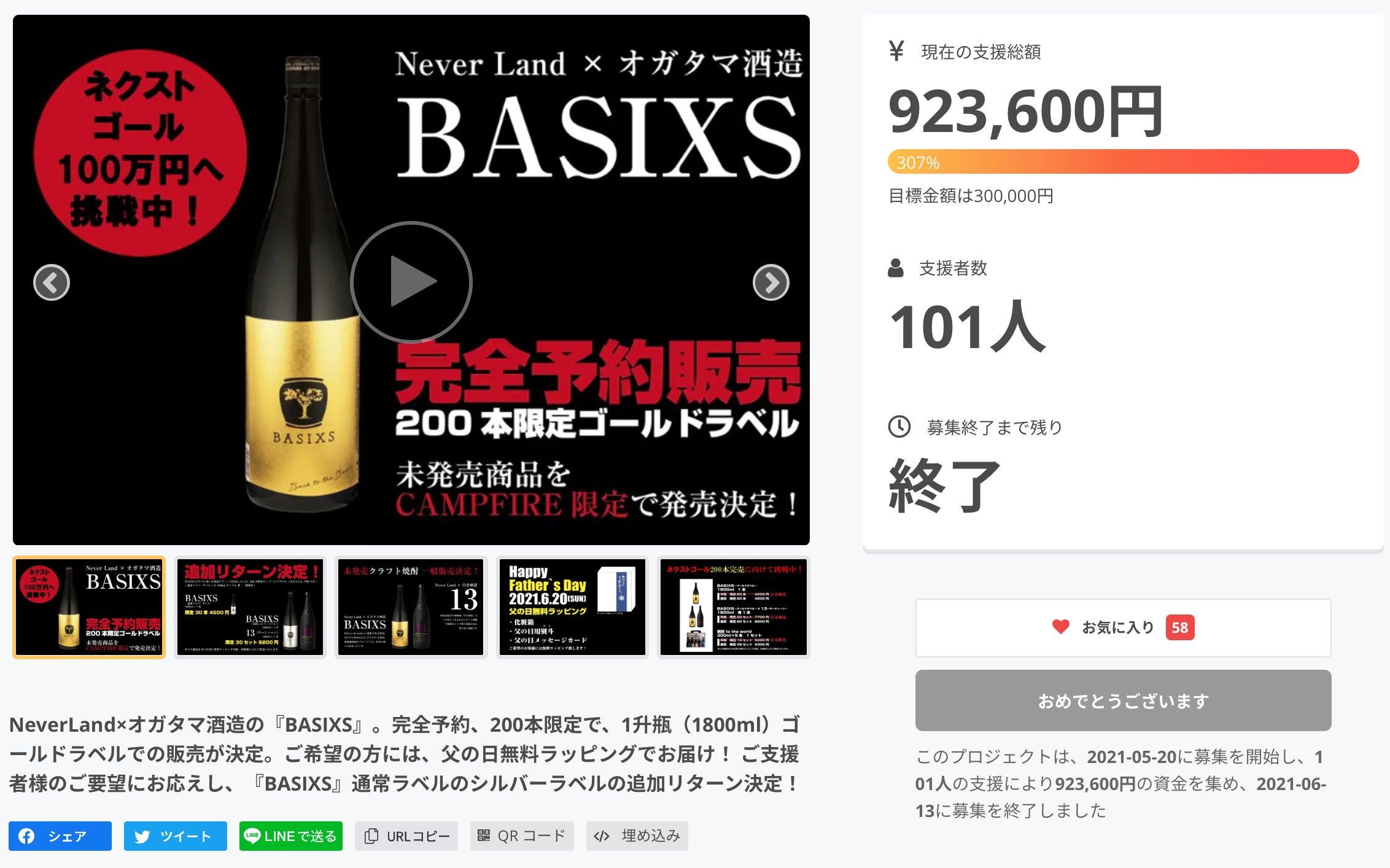Screen dimensions: 1390x868
Task: Click the favorites count badge 58
Action: (1179, 627)
